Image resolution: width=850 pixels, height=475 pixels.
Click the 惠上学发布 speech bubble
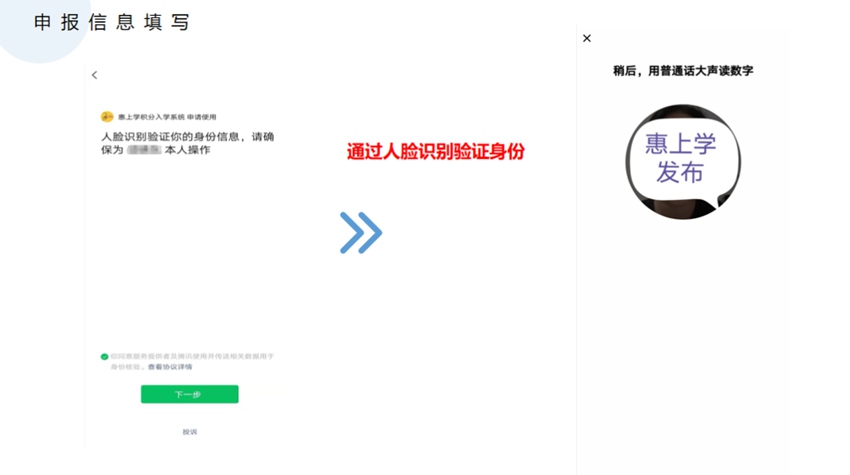(681, 158)
